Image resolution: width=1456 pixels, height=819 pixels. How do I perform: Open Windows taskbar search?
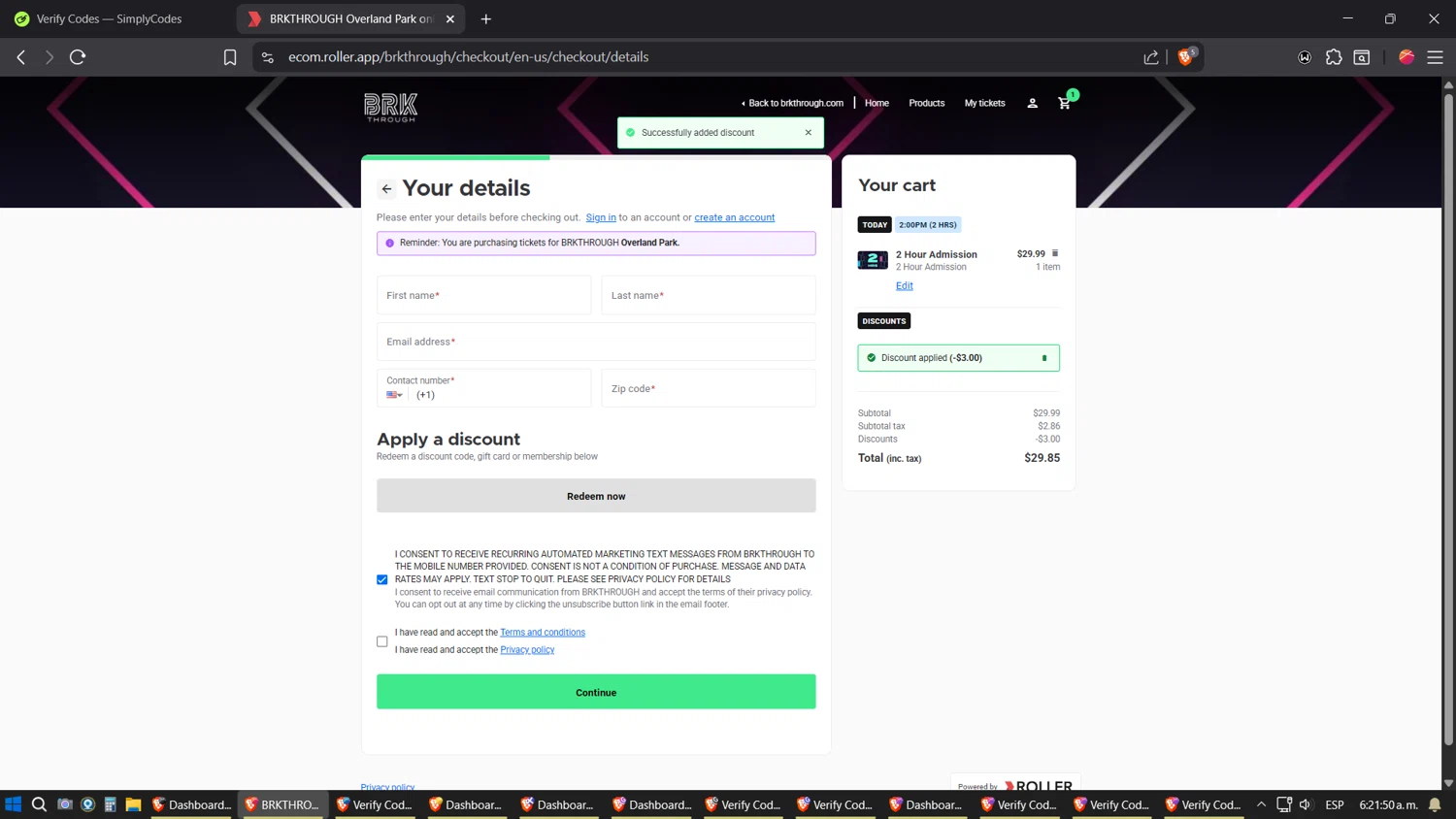[39, 804]
